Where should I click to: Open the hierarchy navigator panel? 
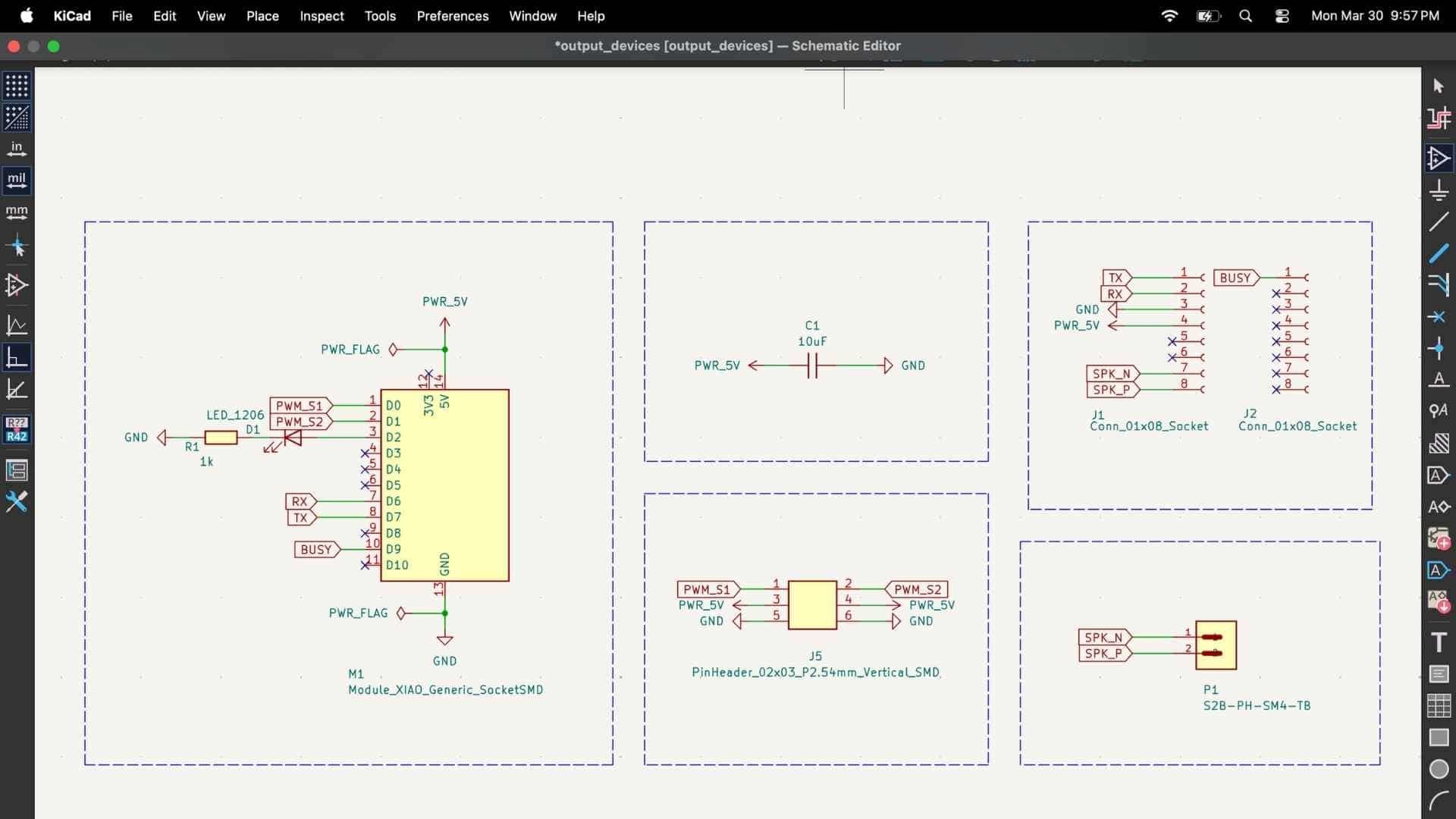point(17,470)
